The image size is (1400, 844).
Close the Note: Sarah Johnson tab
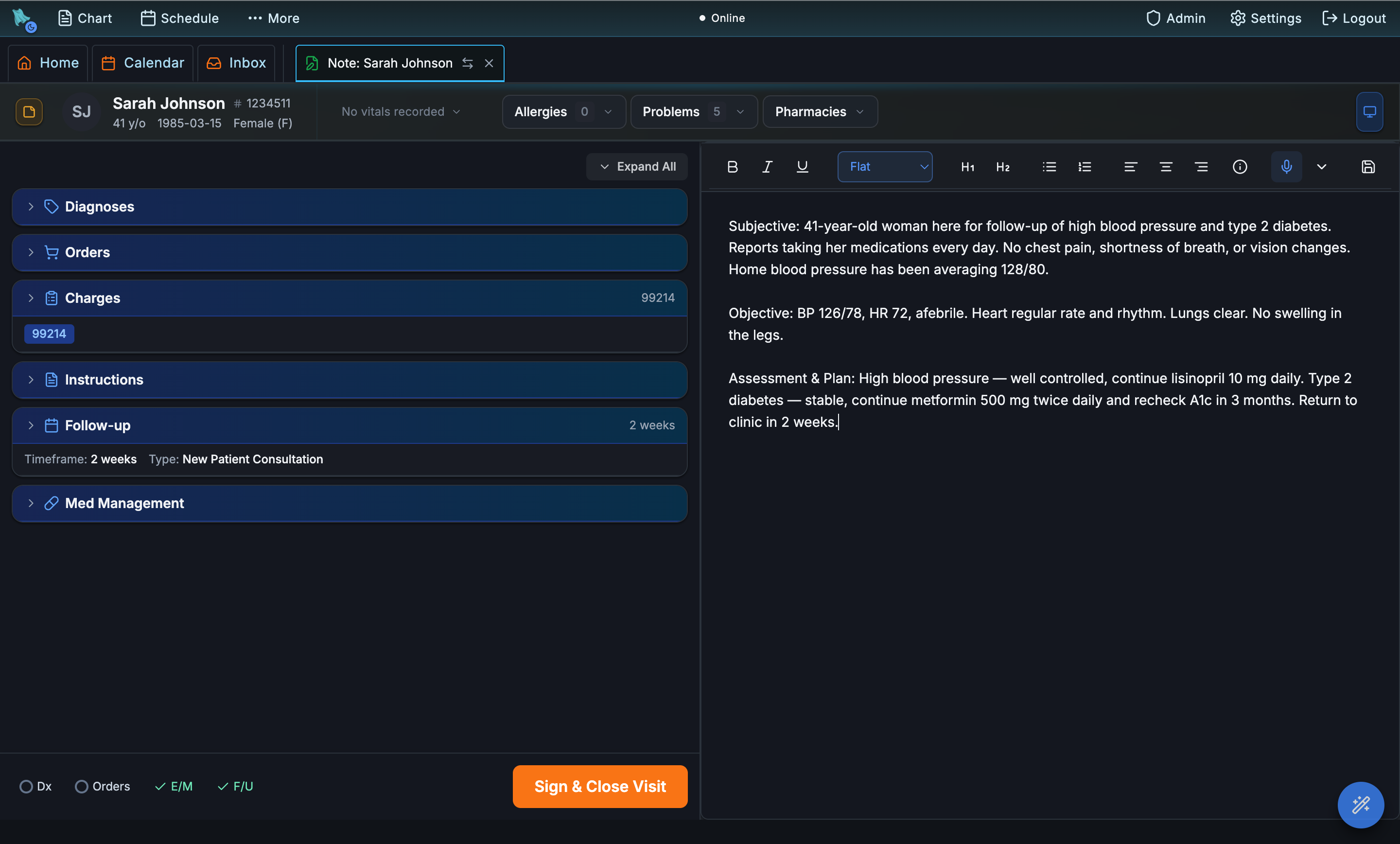pyautogui.click(x=489, y=63)
